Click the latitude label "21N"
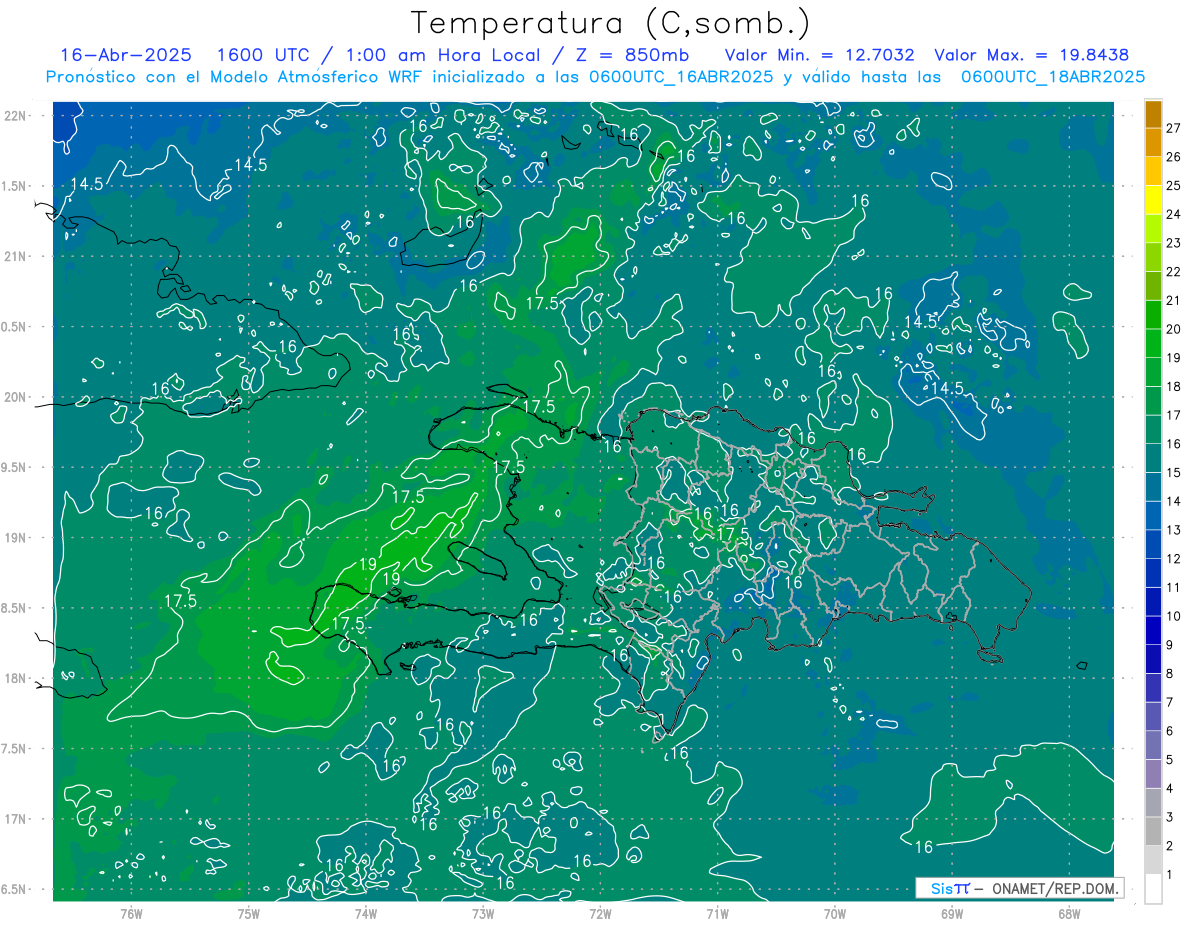 15,257
